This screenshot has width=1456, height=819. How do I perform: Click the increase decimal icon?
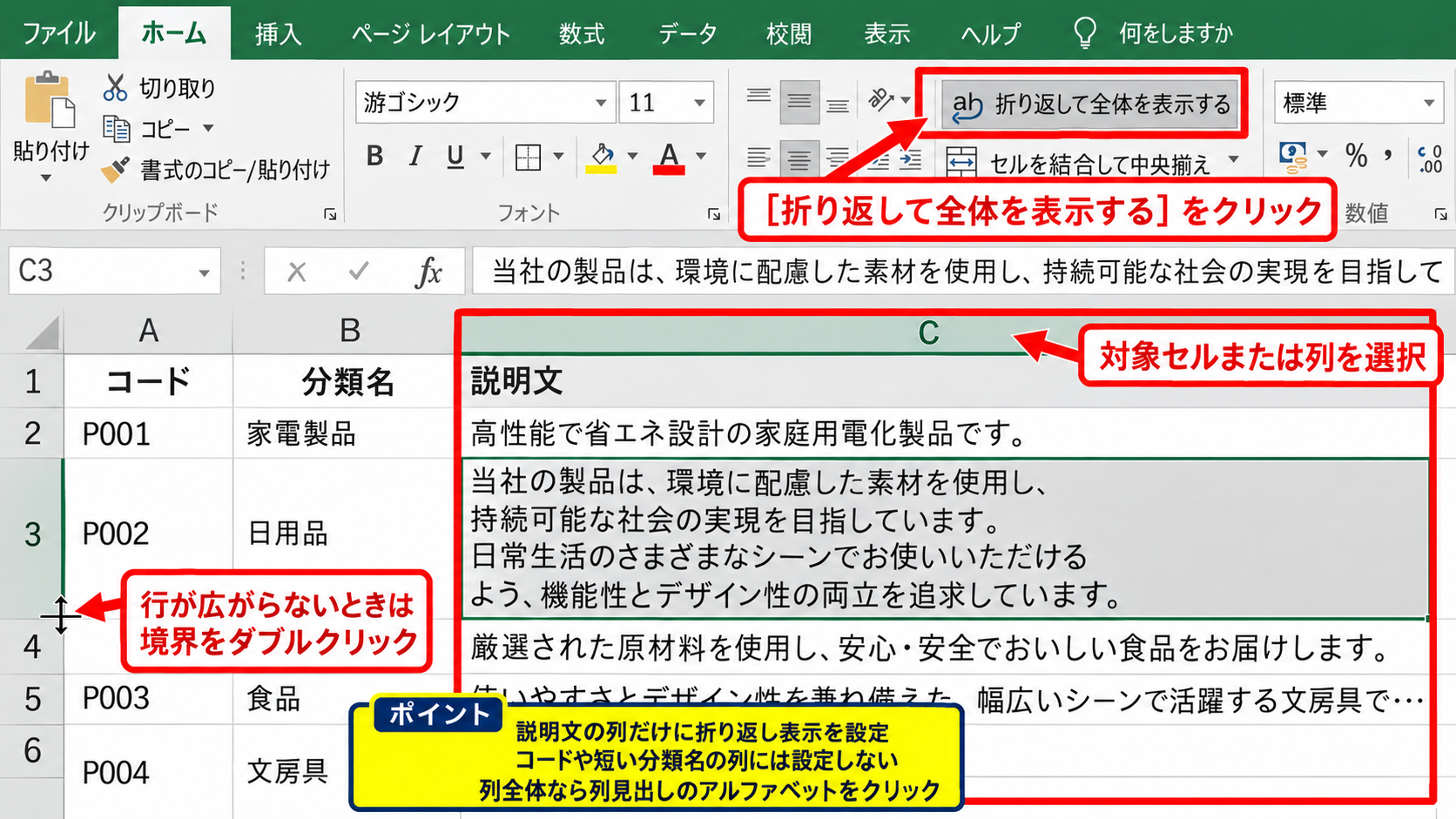pos(1431,158)
